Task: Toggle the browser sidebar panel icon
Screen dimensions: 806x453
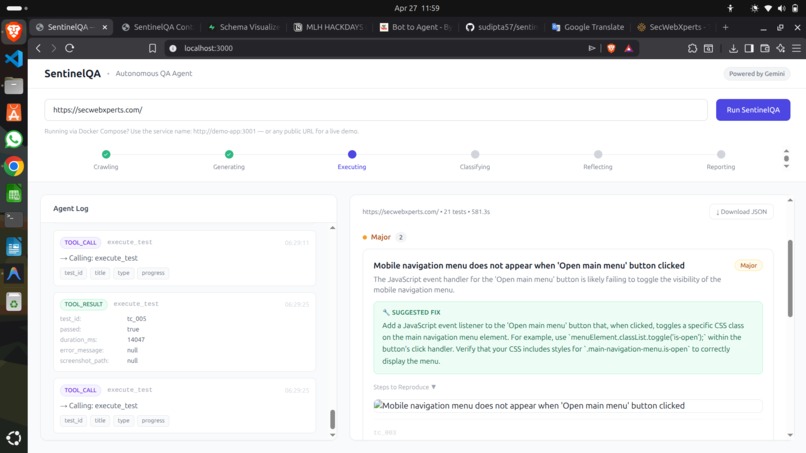Action: [x=749, y=48]
